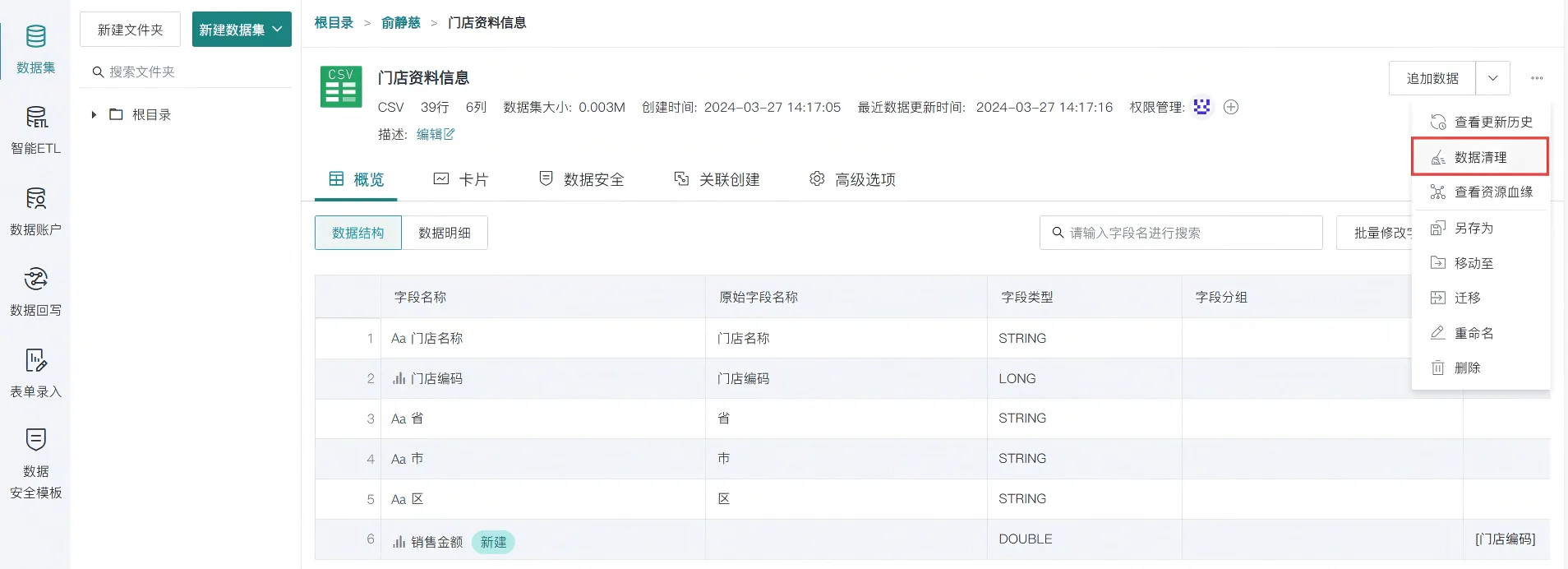Click the three-dot more options icon
The width and height of the screenshot is (1568, 569).
[1536, 78]
